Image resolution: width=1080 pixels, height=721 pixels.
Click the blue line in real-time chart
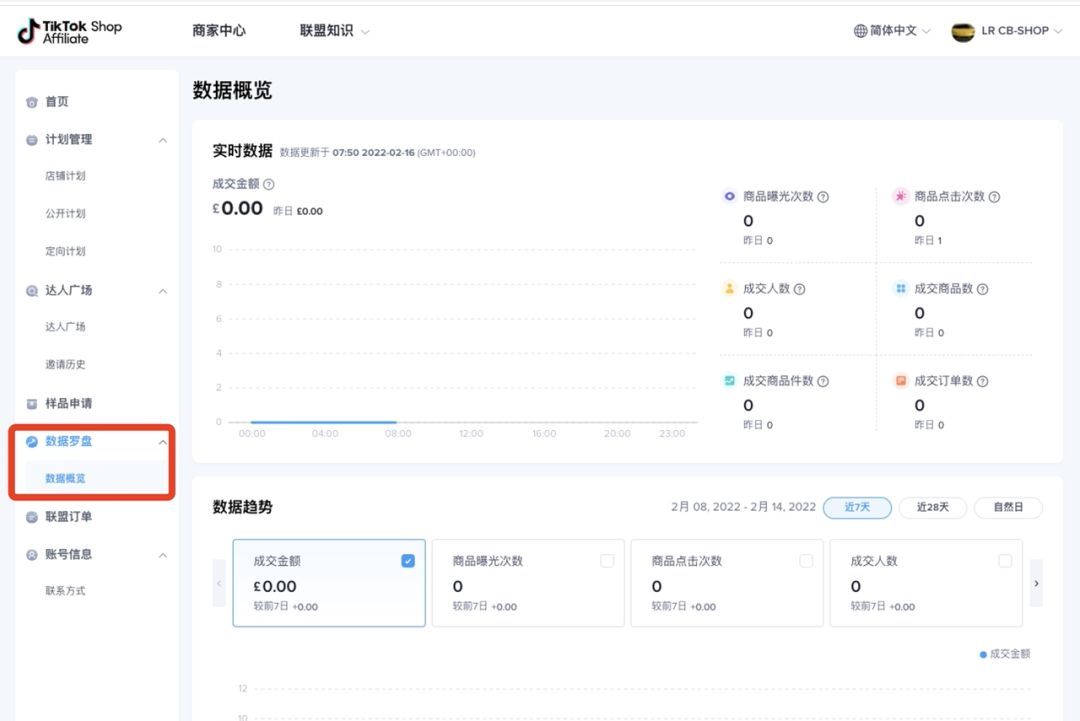pyautogui.click(x=323, y=422)
